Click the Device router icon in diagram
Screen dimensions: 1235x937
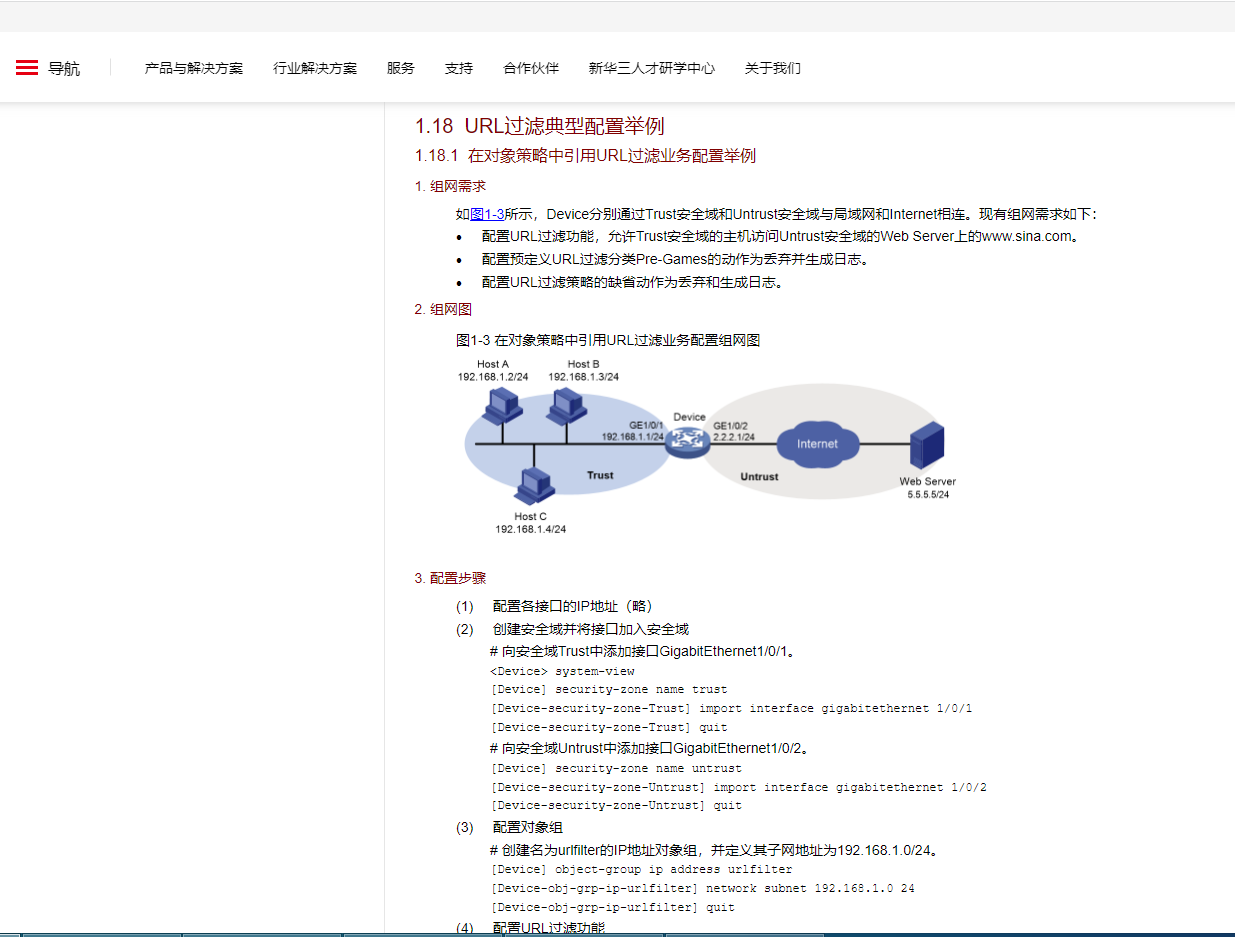tap(687, 441)
